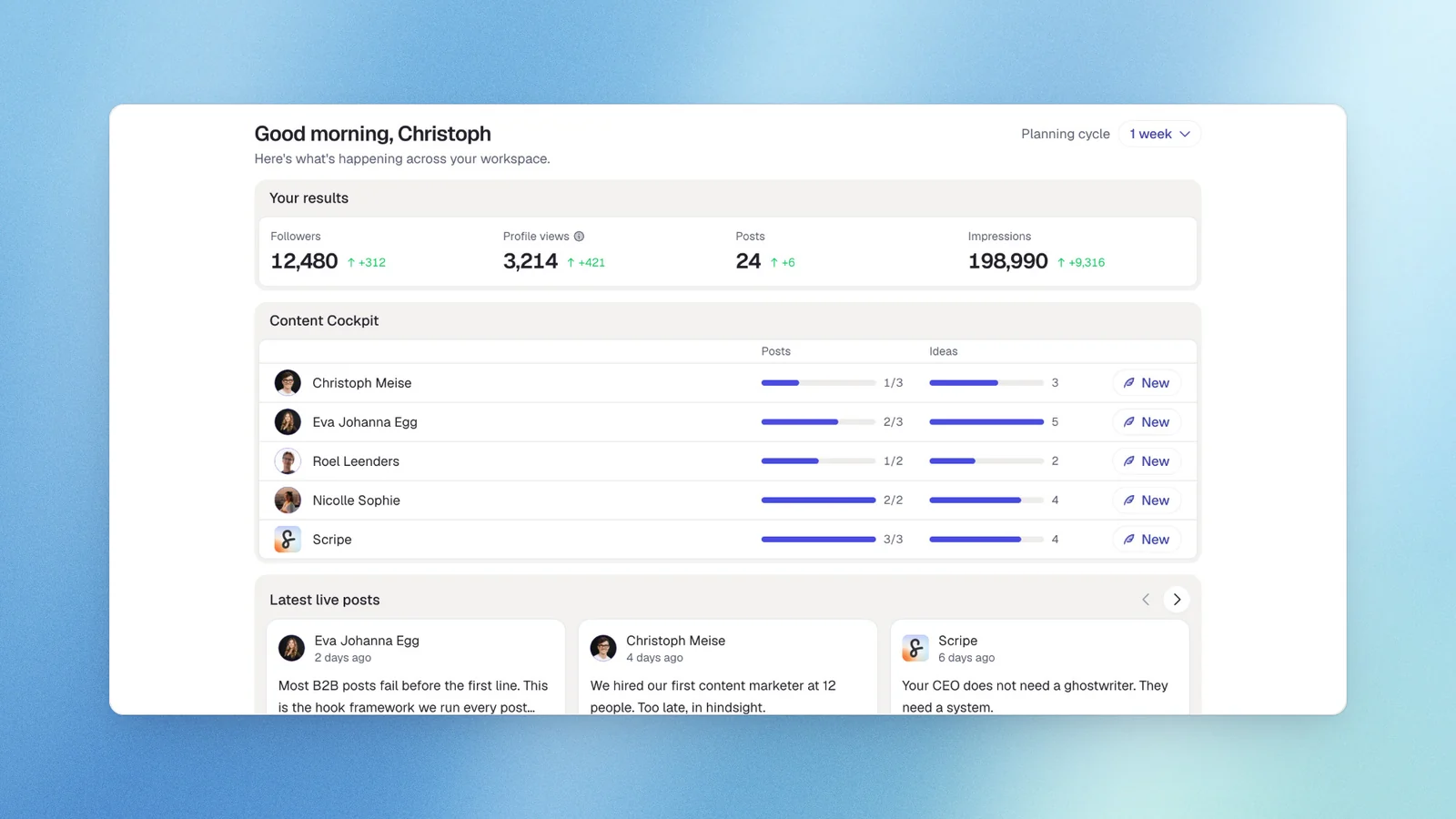Viewport: 1456px width, 819px height.
Task: Click Christoph Meise's posts progress bar
Action: pos(818,383)
